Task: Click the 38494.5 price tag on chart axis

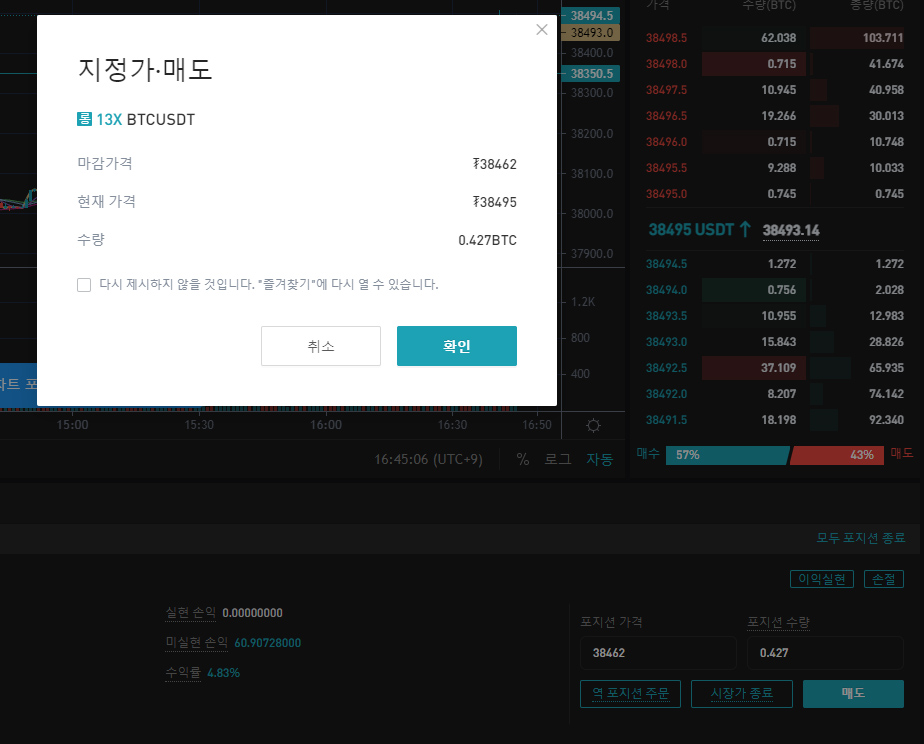Action: pos(590,15)
